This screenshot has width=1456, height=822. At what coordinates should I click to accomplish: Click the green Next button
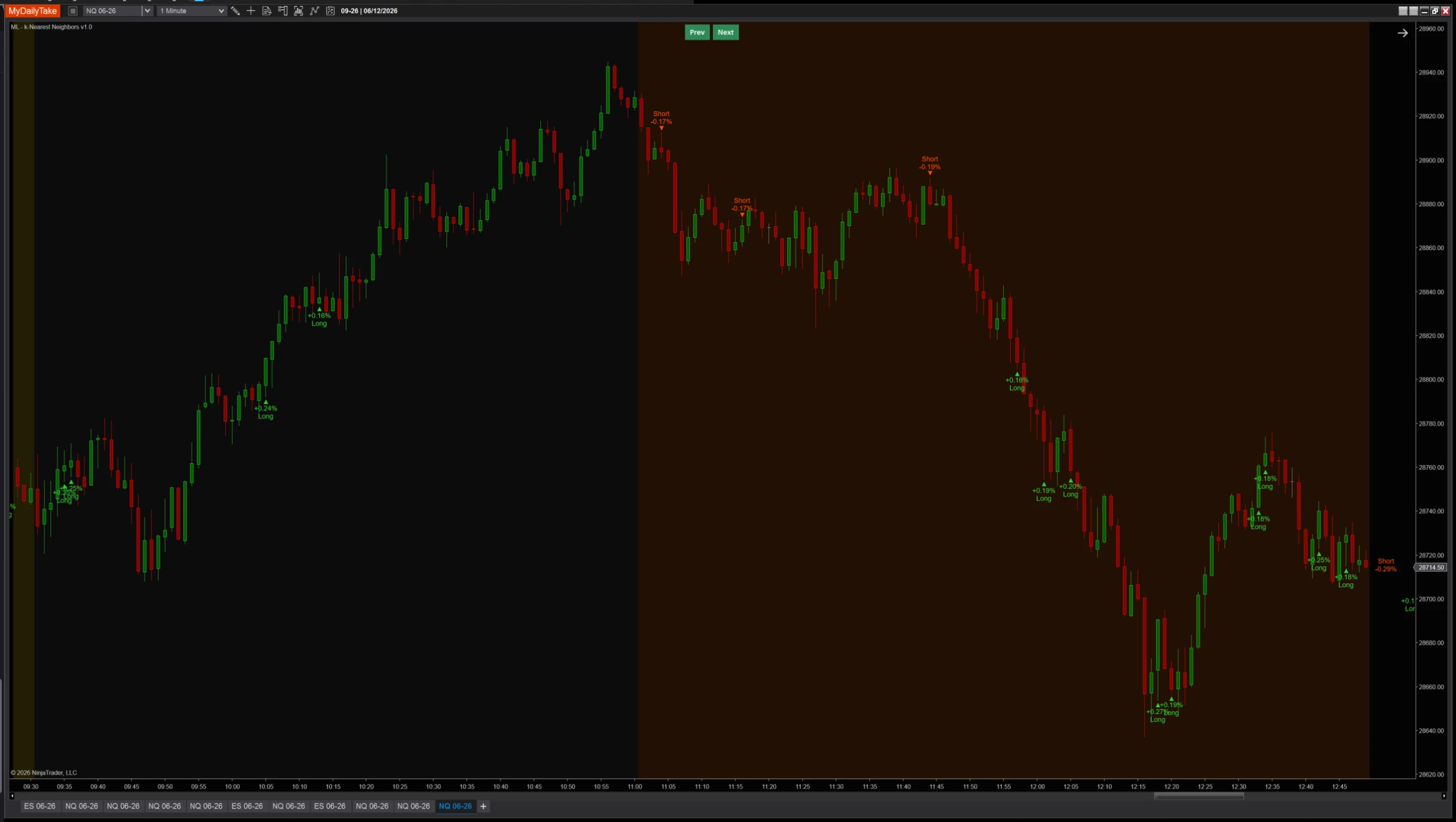pyautogui.click(x=726, y=32)
